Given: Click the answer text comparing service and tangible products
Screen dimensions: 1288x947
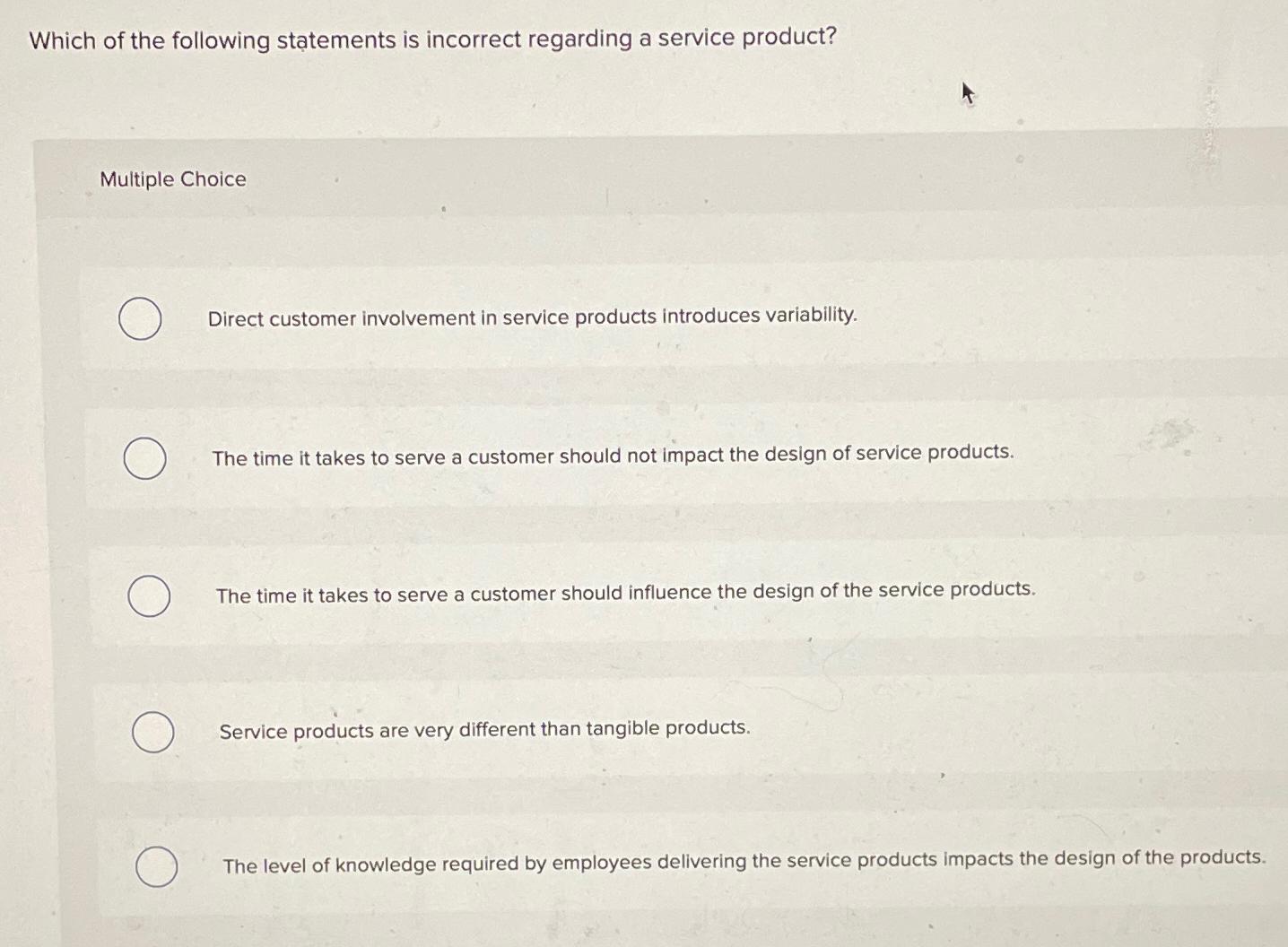Looking at the screenshot, I should [485, 728].
